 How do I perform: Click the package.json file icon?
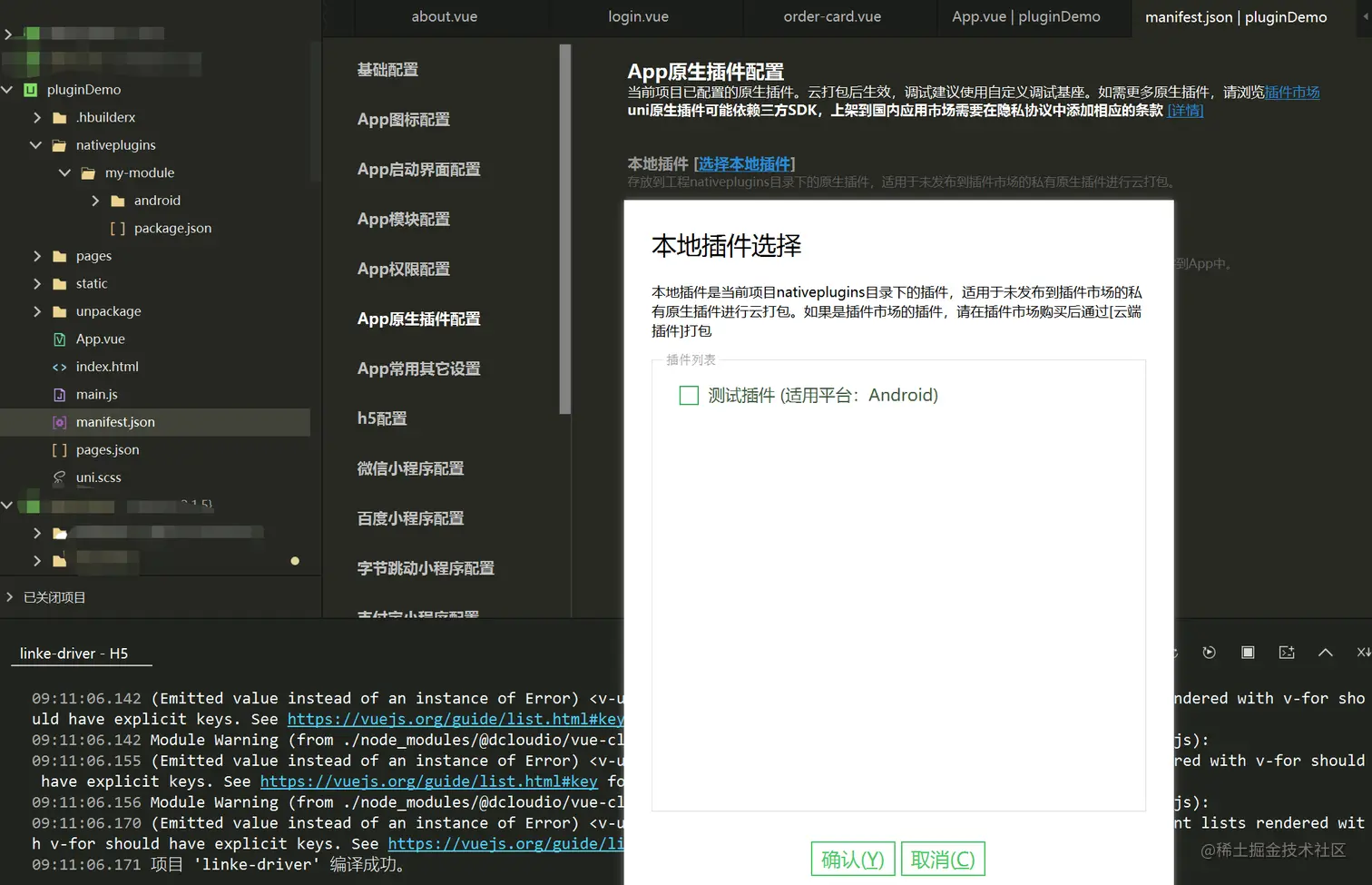click(x=118, y=229)
